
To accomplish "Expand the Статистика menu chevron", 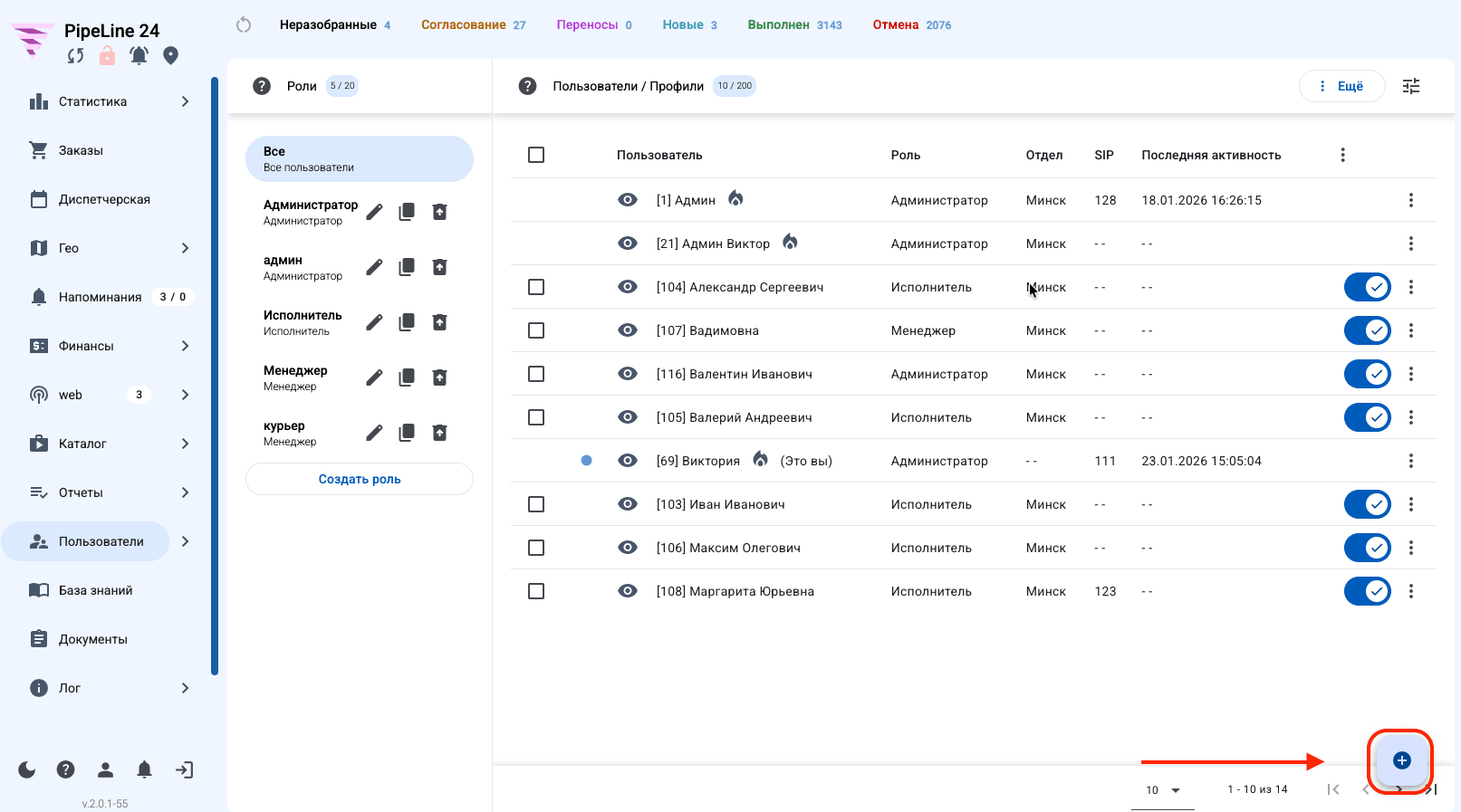I will coord(185,101).
